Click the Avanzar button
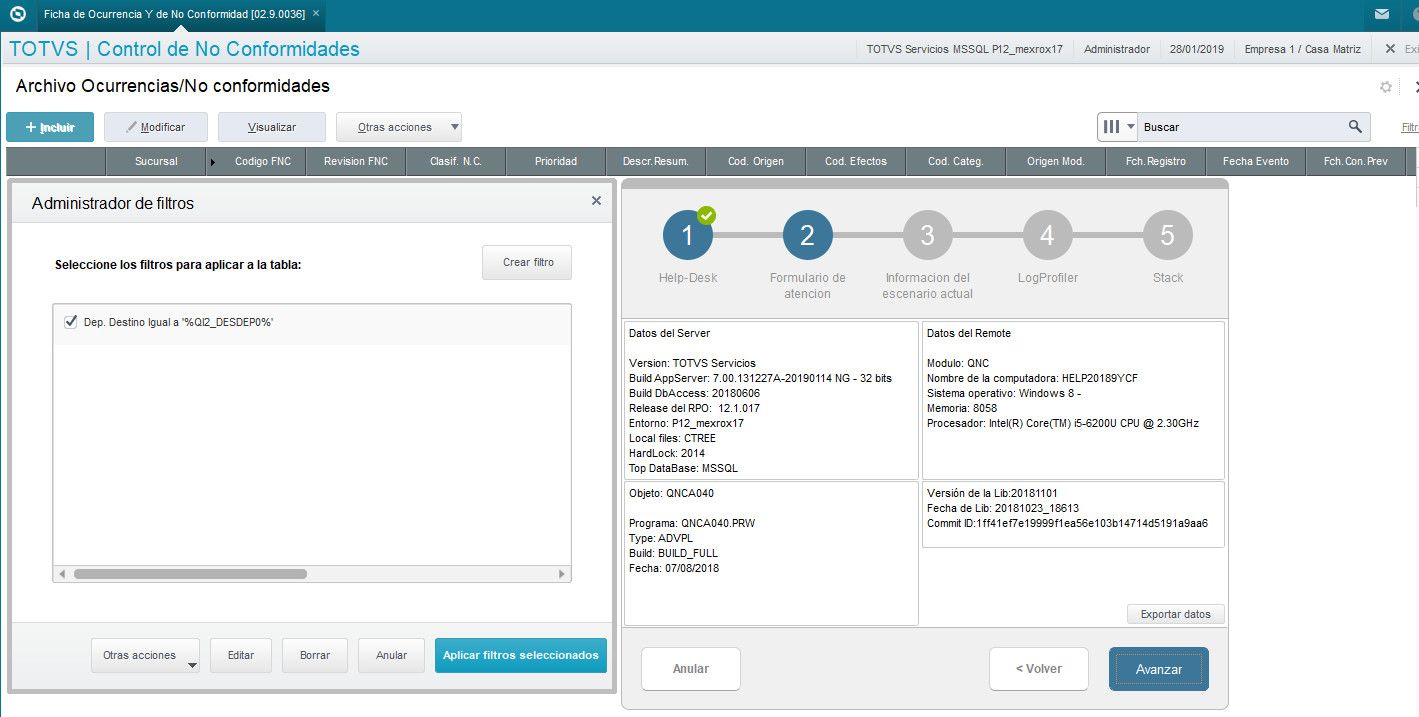This screenshot has width=1419, height=717. 1159,669
